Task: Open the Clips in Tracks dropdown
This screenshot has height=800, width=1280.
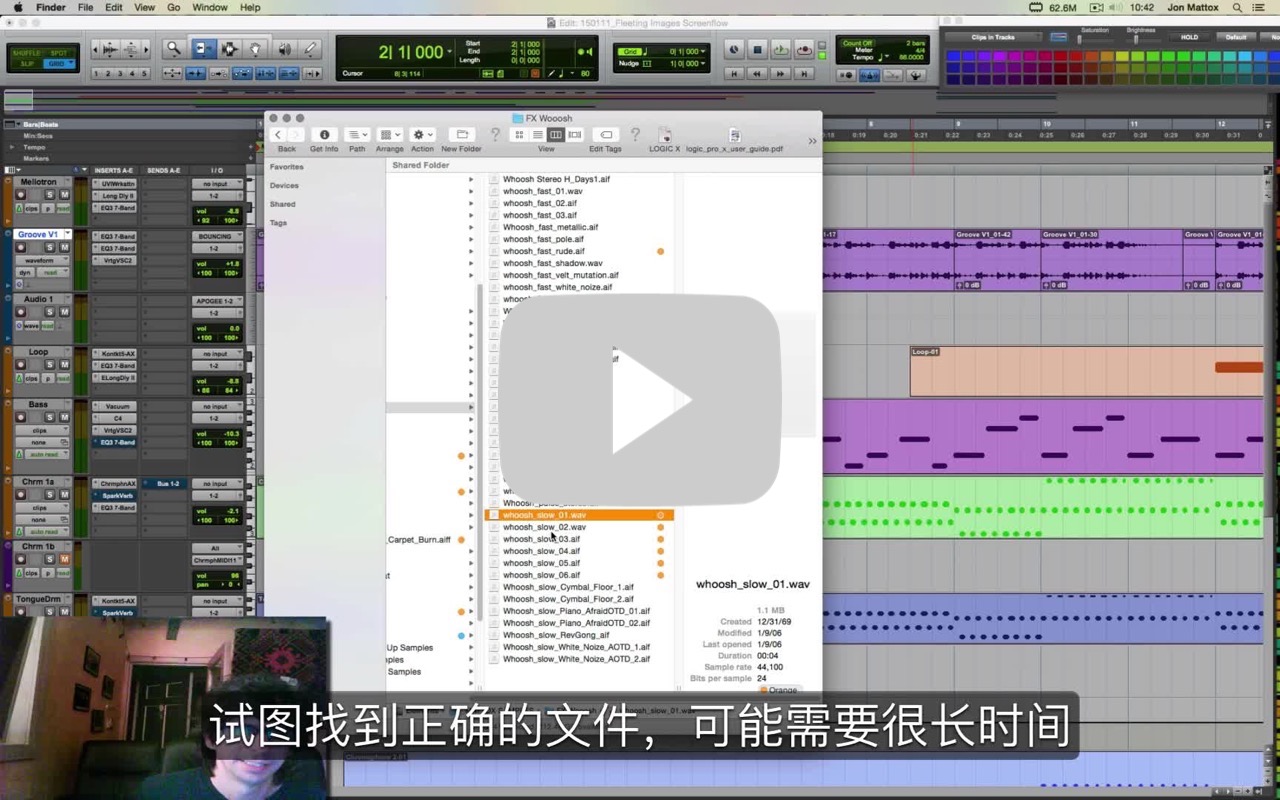Action: pyautogui.click(x=993, y=37)
